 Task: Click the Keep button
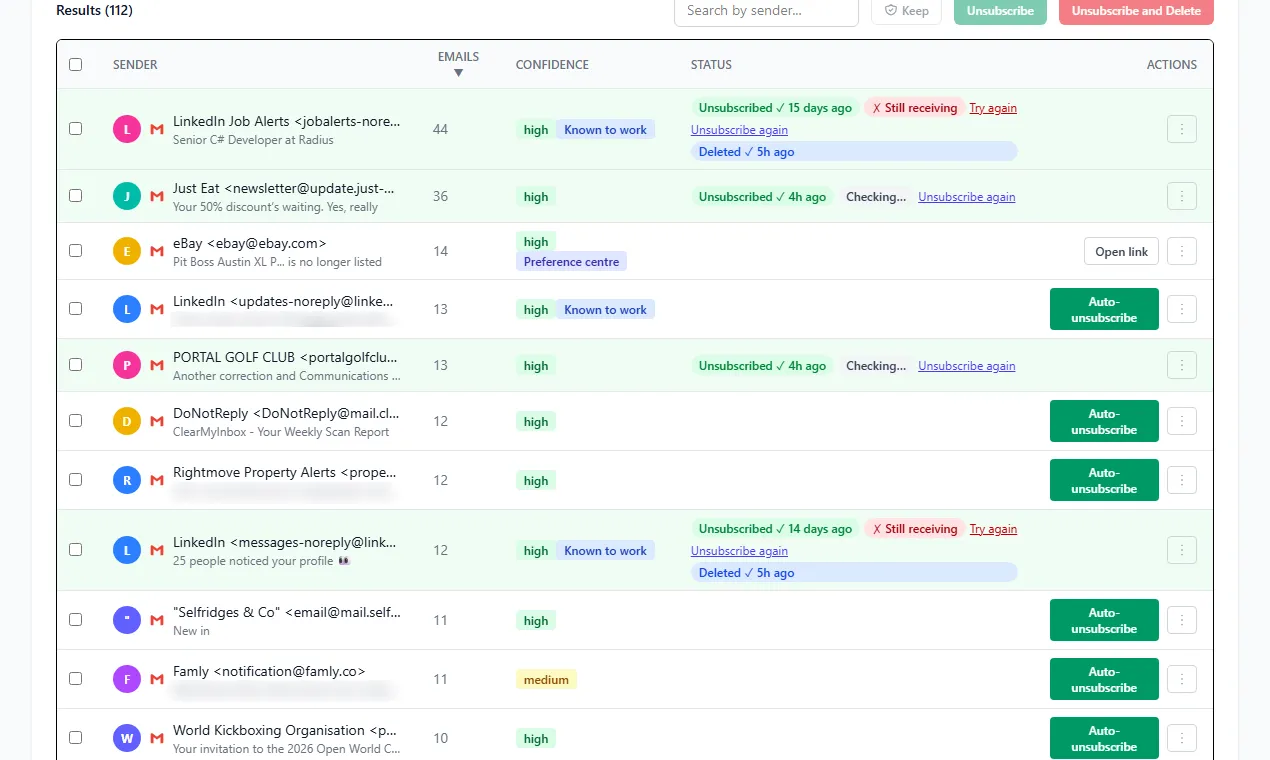pyautogui.click(x=907, y=10)
